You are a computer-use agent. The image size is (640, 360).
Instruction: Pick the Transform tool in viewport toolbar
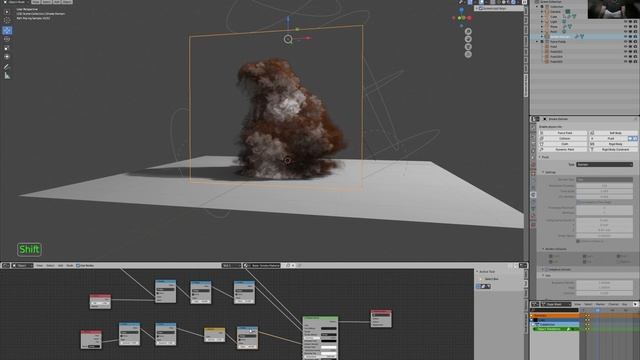click(7, 57)
